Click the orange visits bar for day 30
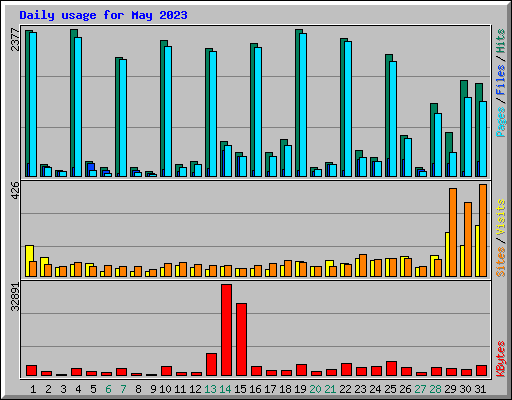This screenshot has height=400, width=512. 468,239
